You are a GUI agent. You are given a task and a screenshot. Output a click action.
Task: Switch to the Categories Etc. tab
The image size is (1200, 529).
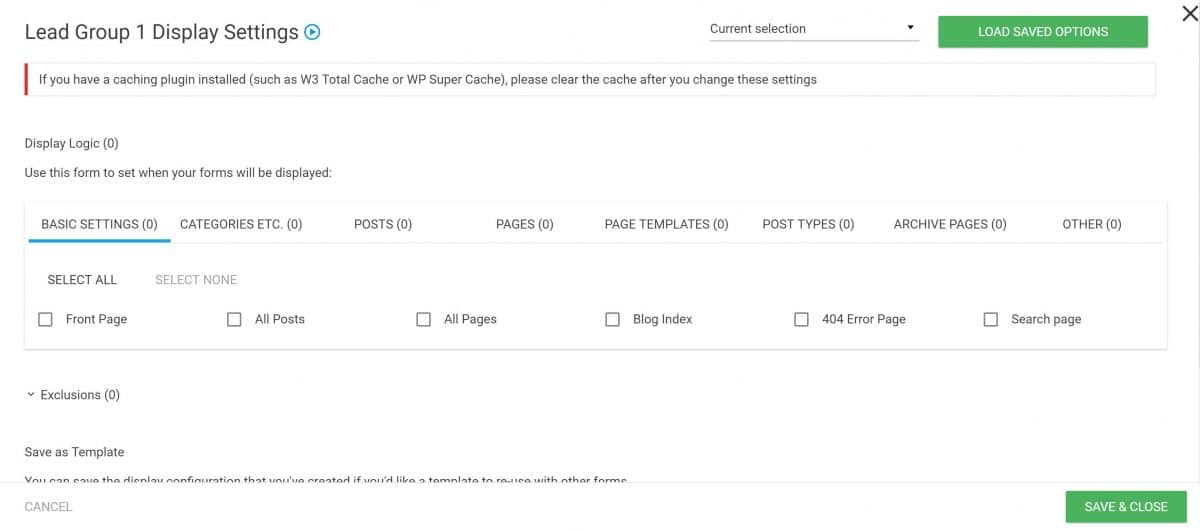click(x=241, y=224)
